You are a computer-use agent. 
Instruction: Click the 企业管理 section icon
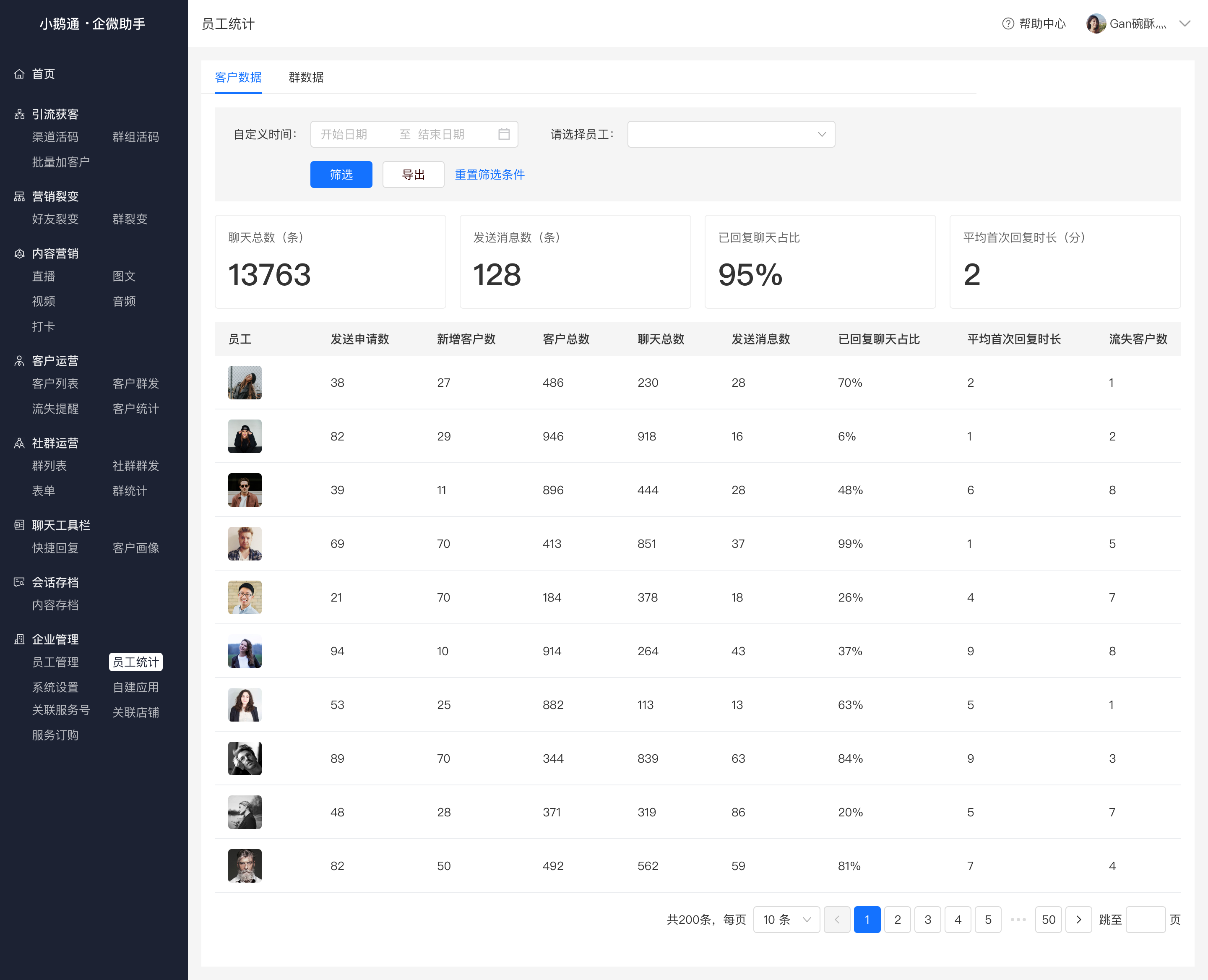(19, 639)
